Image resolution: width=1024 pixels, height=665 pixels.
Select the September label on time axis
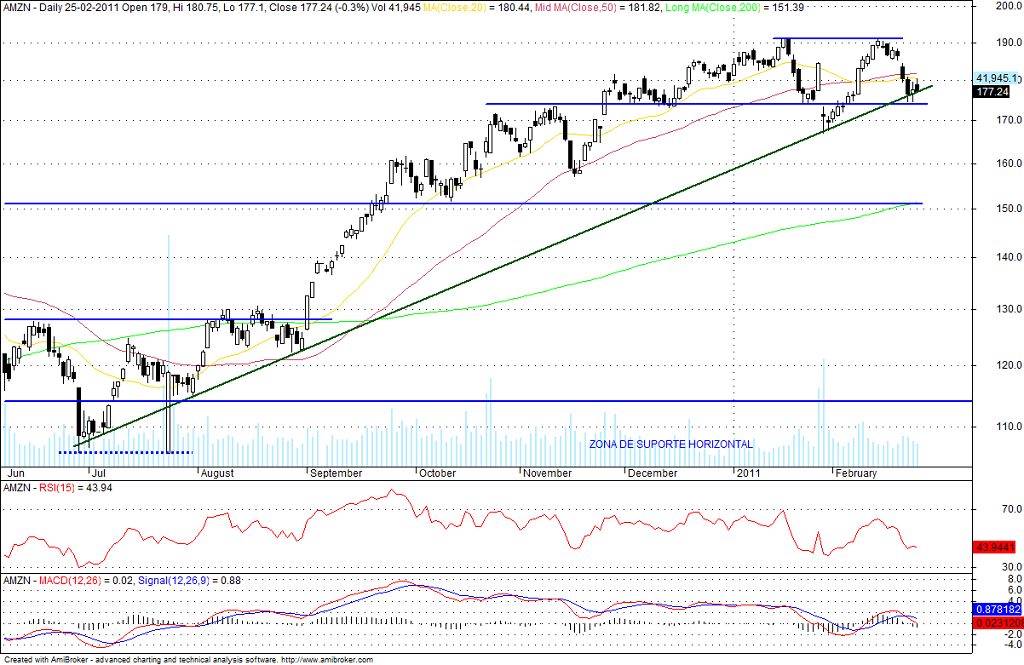pyautogui.click(x=336, y=474)
